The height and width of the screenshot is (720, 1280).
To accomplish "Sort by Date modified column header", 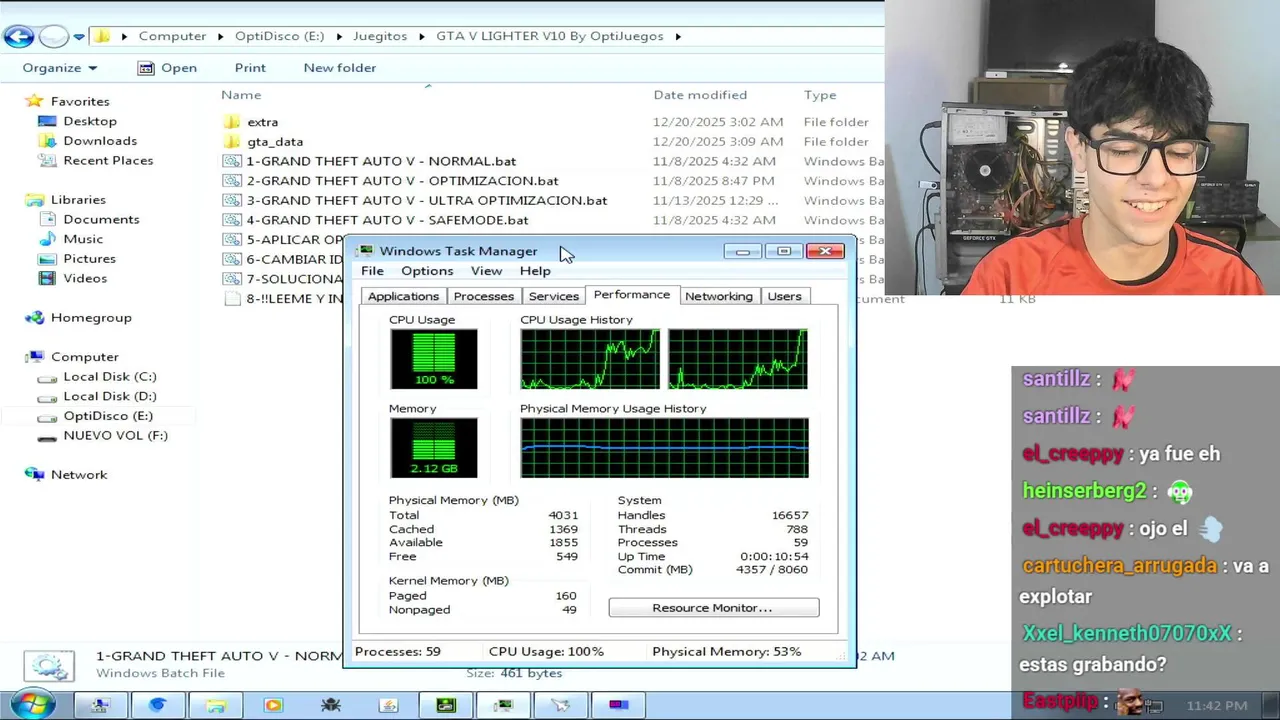I will [x=700, y=95].
